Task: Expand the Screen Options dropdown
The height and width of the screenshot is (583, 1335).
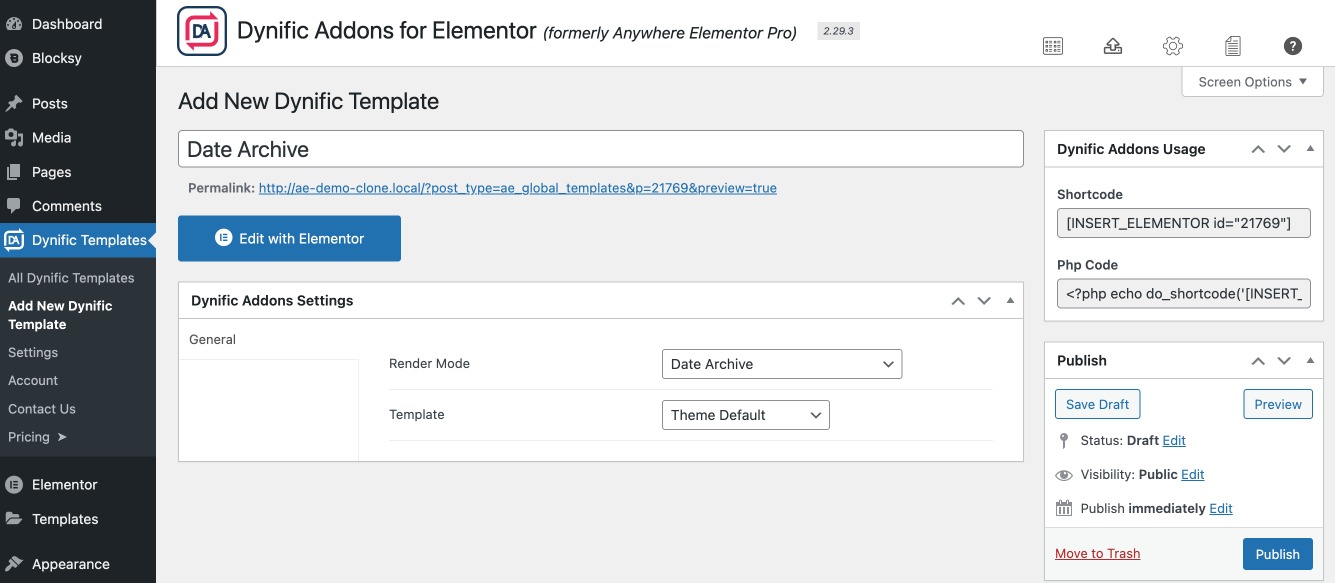Action: tap(1253, 82)
